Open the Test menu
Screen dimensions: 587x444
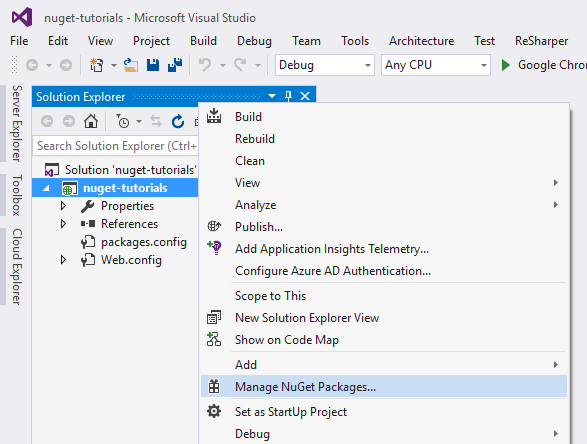point(484,41)
